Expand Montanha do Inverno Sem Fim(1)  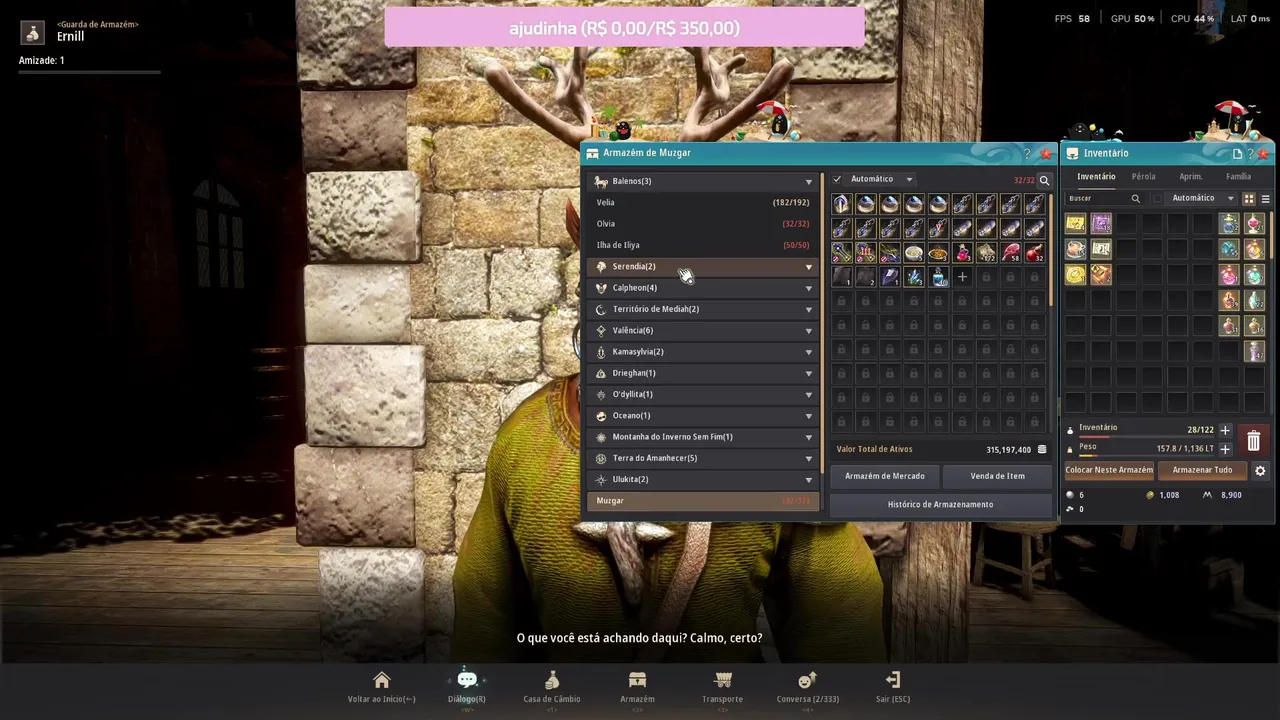pos(703,437)
